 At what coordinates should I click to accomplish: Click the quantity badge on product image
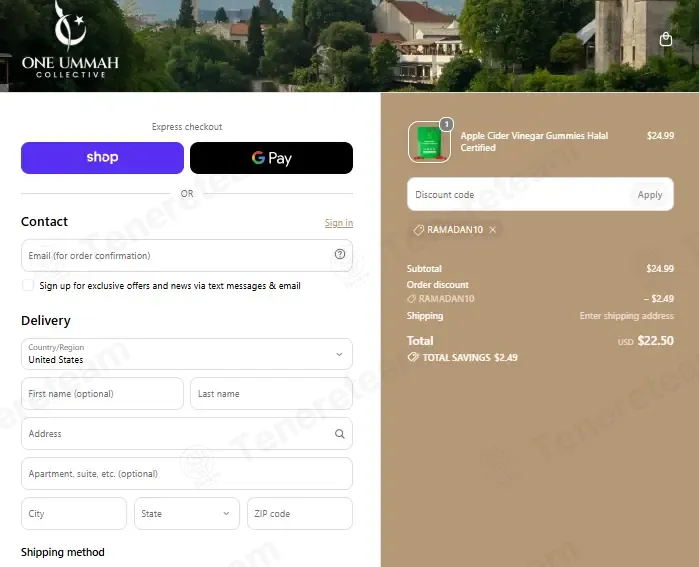pyautogui.click(x=446, y=124)
